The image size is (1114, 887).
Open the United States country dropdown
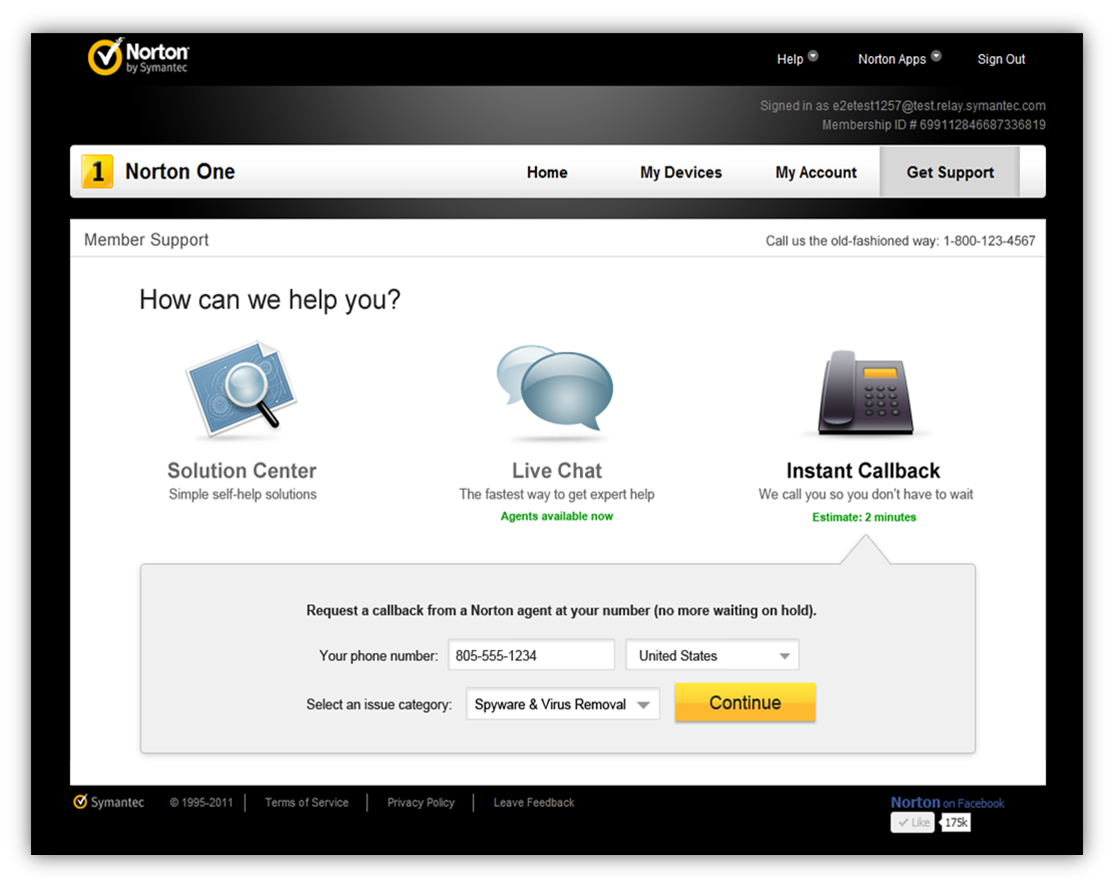[x=712, y=655]
